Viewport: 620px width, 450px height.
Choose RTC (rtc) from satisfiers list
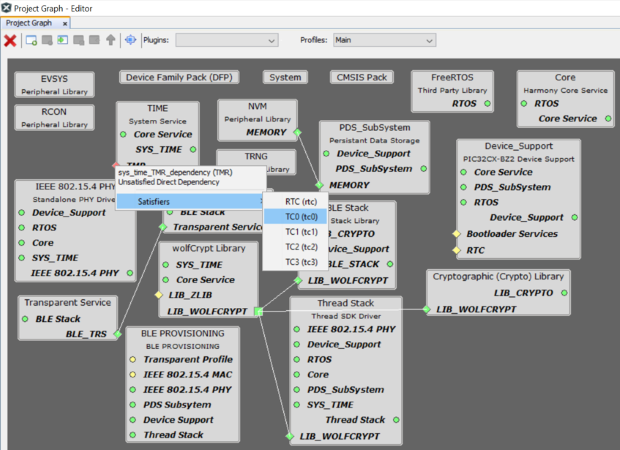pyautogui.click(x=301, y=202)
